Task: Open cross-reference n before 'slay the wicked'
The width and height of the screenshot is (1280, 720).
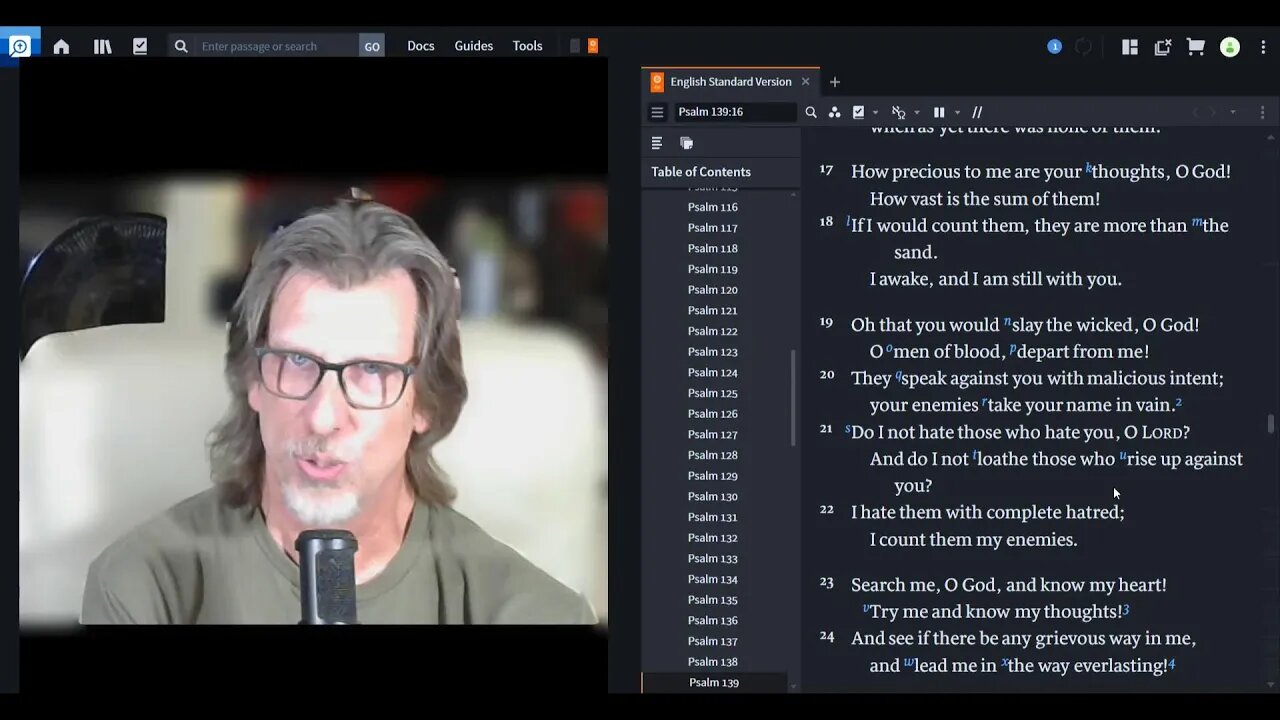Action: (1007, 321)
